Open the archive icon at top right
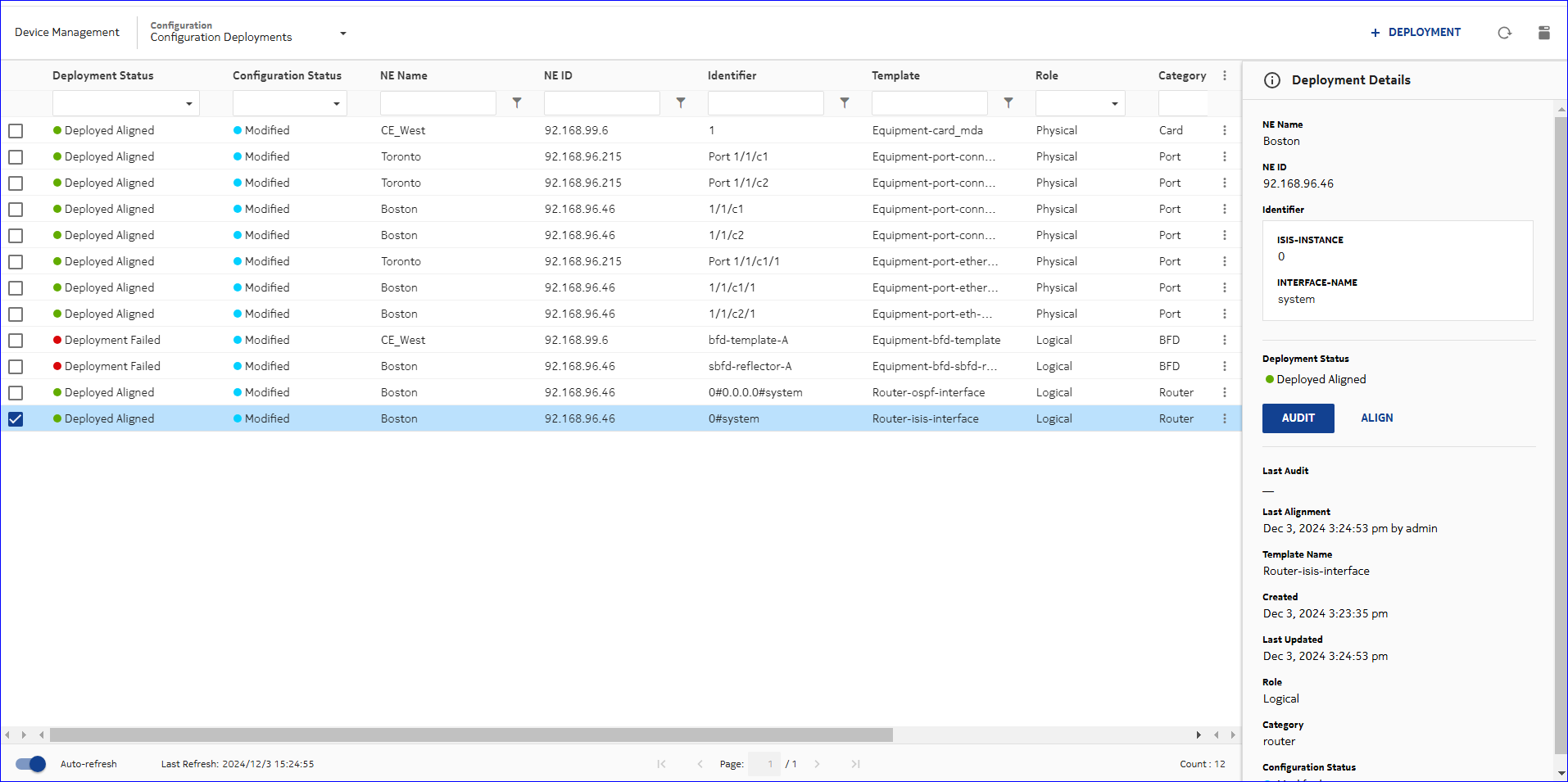This screenshot has width=1568, height=782. [x=1543, y=33]
